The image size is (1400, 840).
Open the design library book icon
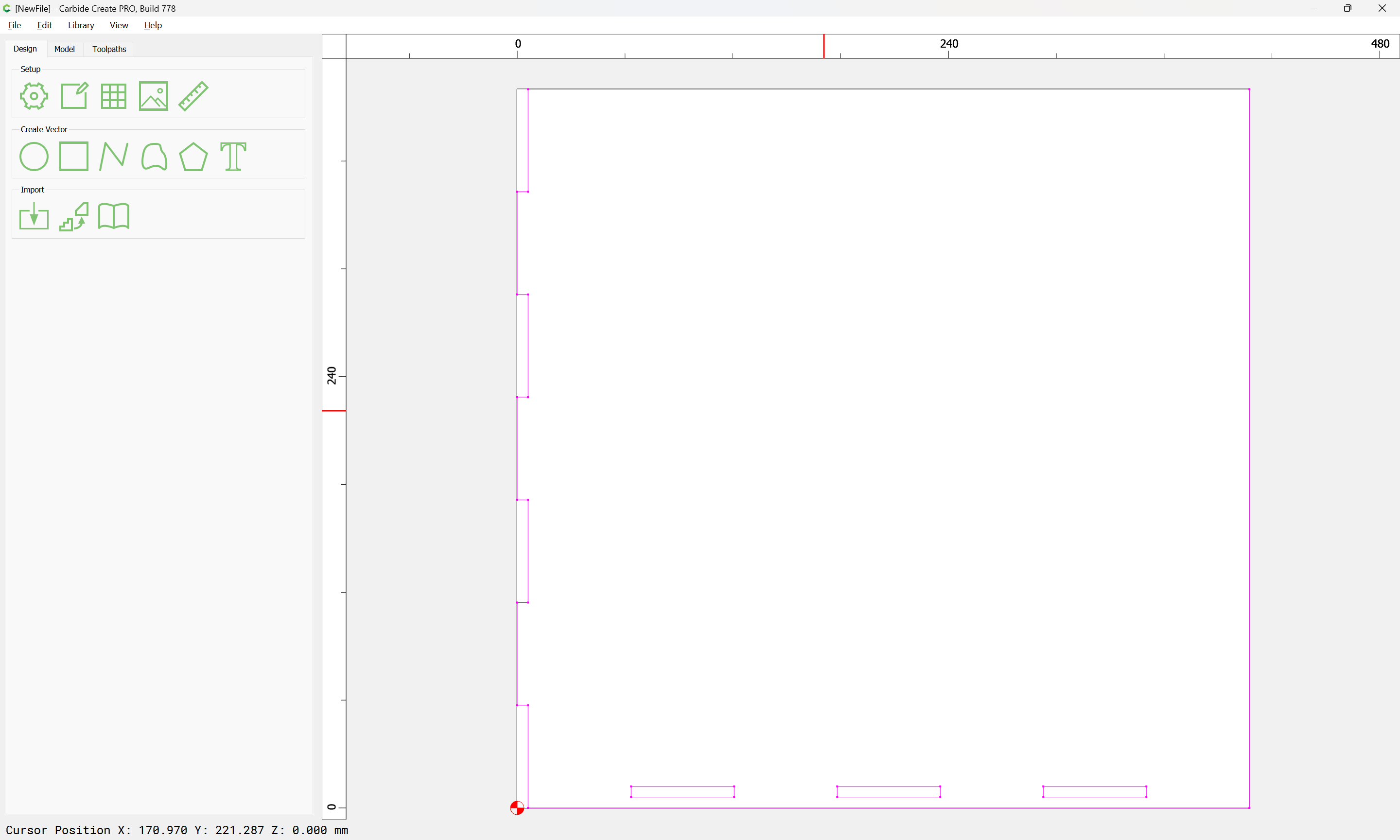(x=114, y=216)
